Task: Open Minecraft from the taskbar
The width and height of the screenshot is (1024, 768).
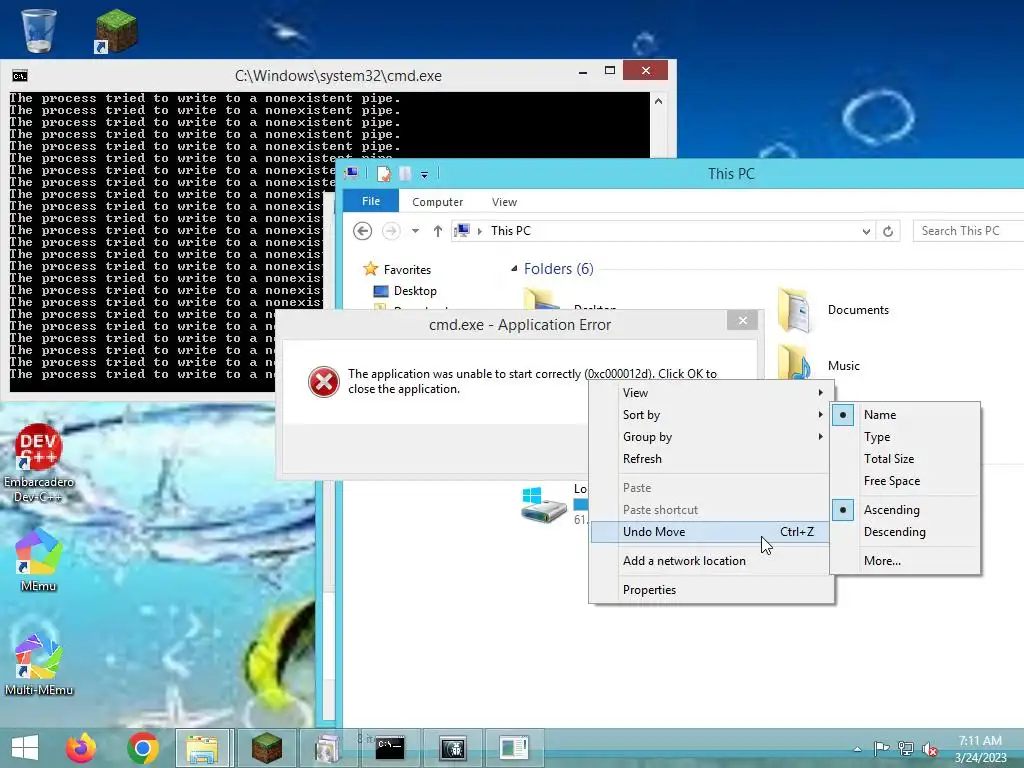Action: click(x=266, y=748)
